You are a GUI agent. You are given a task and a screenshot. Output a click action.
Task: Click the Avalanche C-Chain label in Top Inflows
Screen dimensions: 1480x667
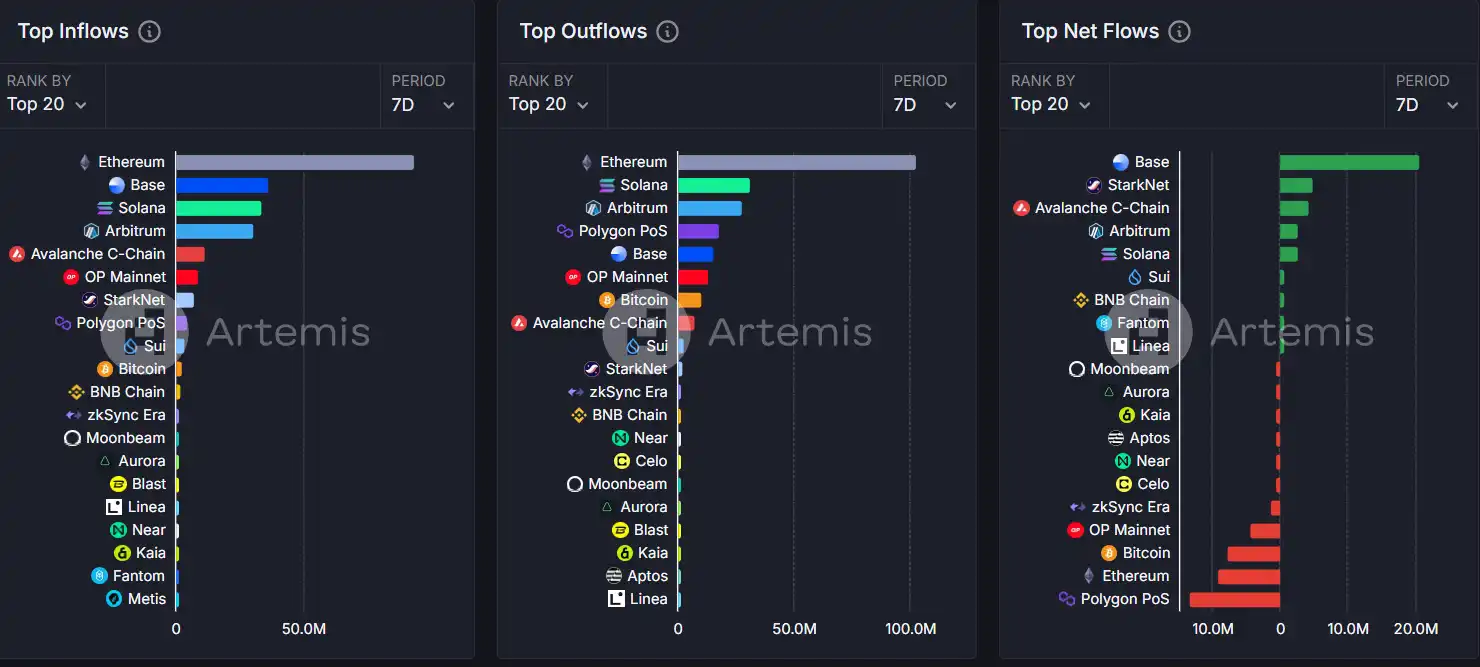97,254
